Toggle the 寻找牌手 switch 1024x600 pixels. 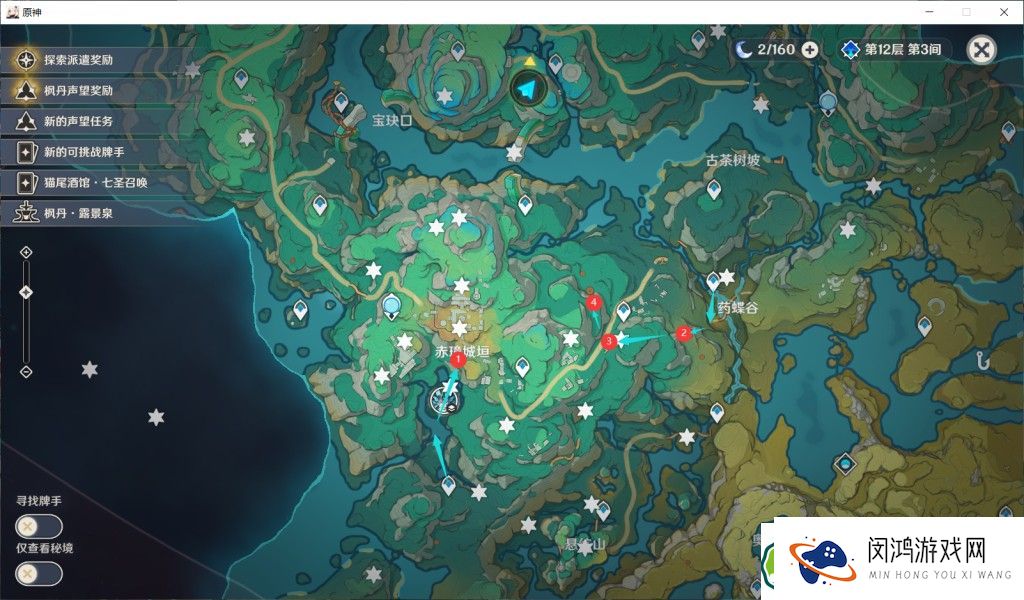click(39, 526)
